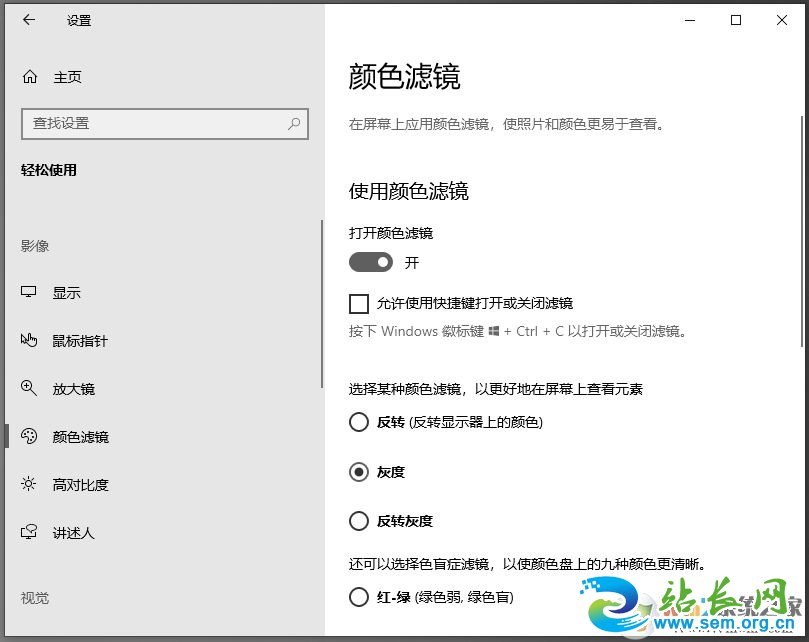Open the 讲述人 settings page
The image size is (809, 642).
75,532
